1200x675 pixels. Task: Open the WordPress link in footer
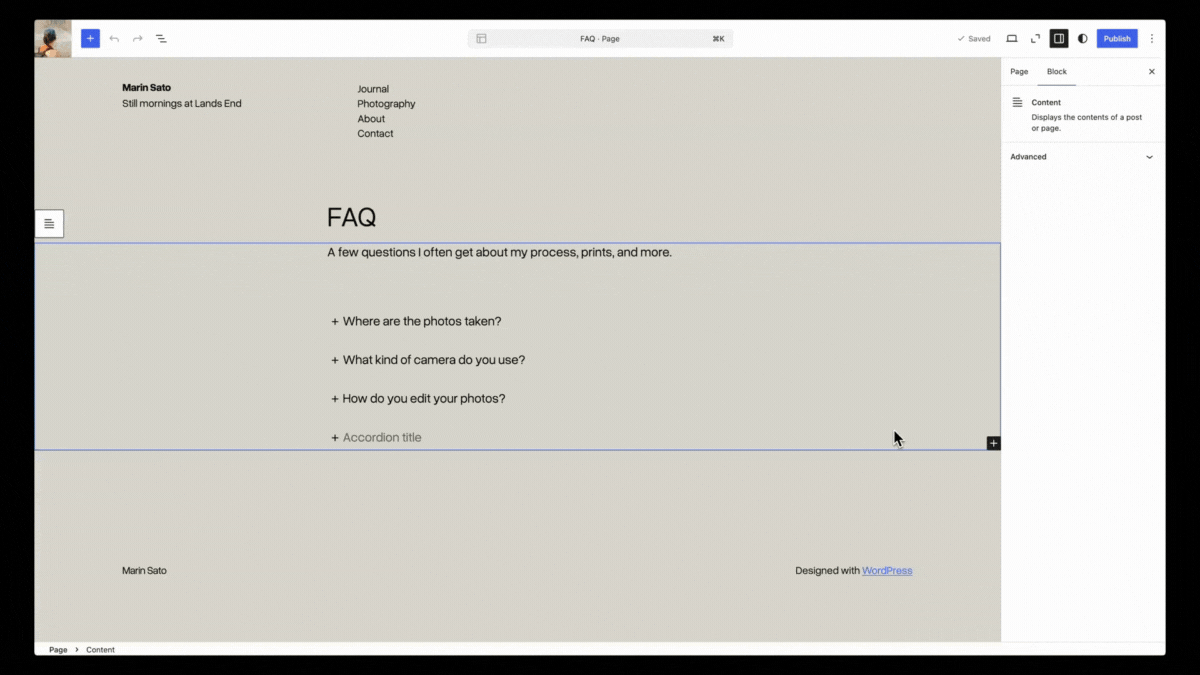click(x=887, y=571)
